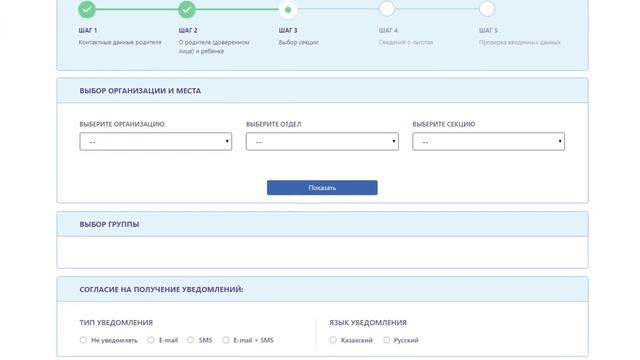The height and width of the screenshot is (360, 640).
Task: Click the 'Показать' button
Action: click(x=322, y=188)
